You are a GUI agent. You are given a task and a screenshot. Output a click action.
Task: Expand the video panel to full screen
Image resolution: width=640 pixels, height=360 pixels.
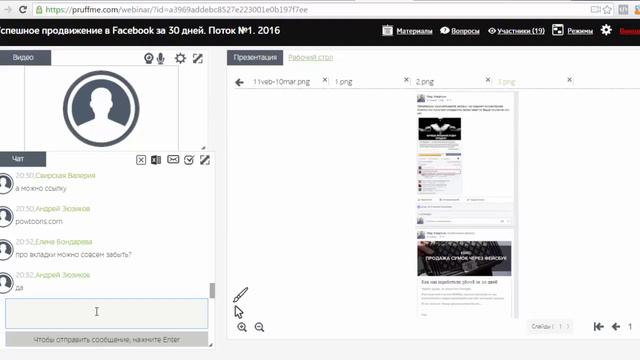(198, 58)
